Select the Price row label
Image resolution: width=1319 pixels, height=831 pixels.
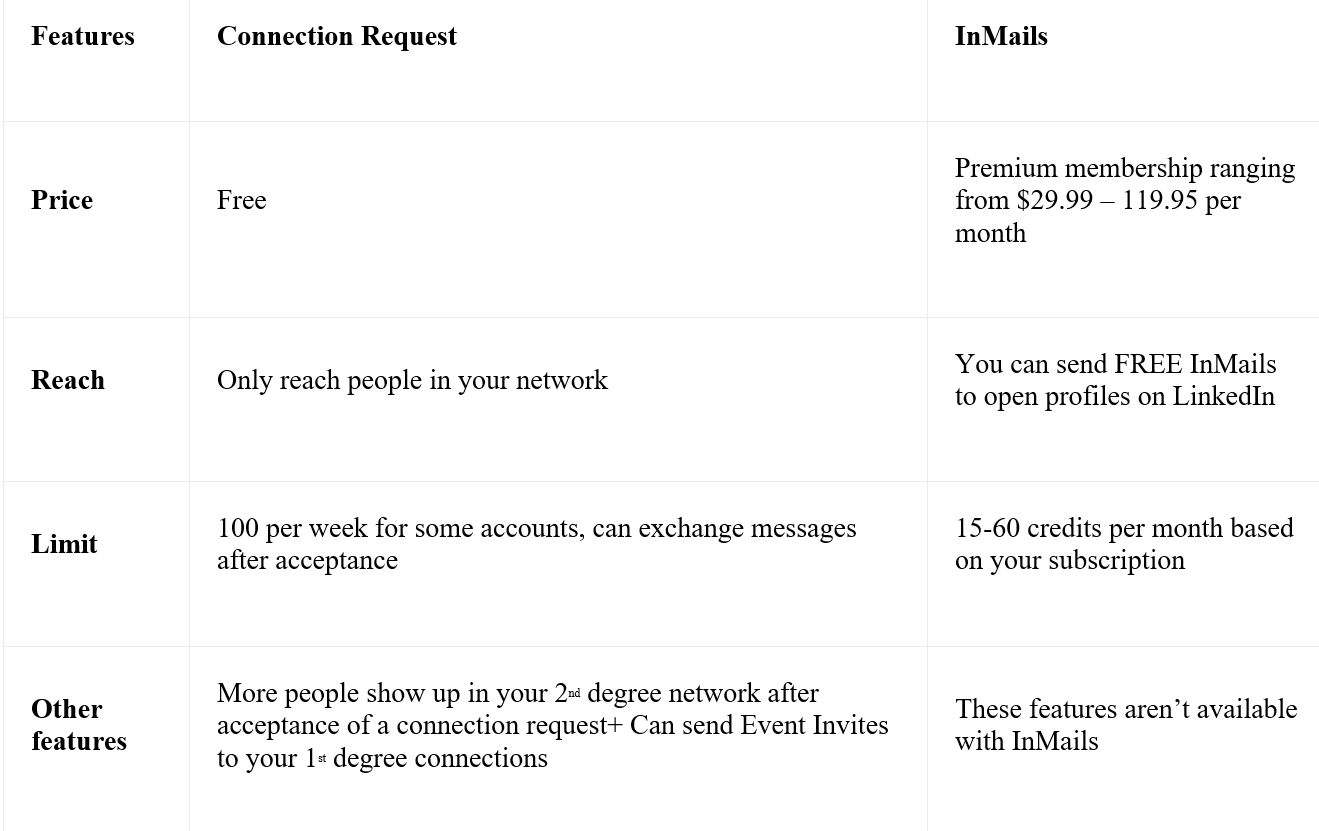click(62, 200)
